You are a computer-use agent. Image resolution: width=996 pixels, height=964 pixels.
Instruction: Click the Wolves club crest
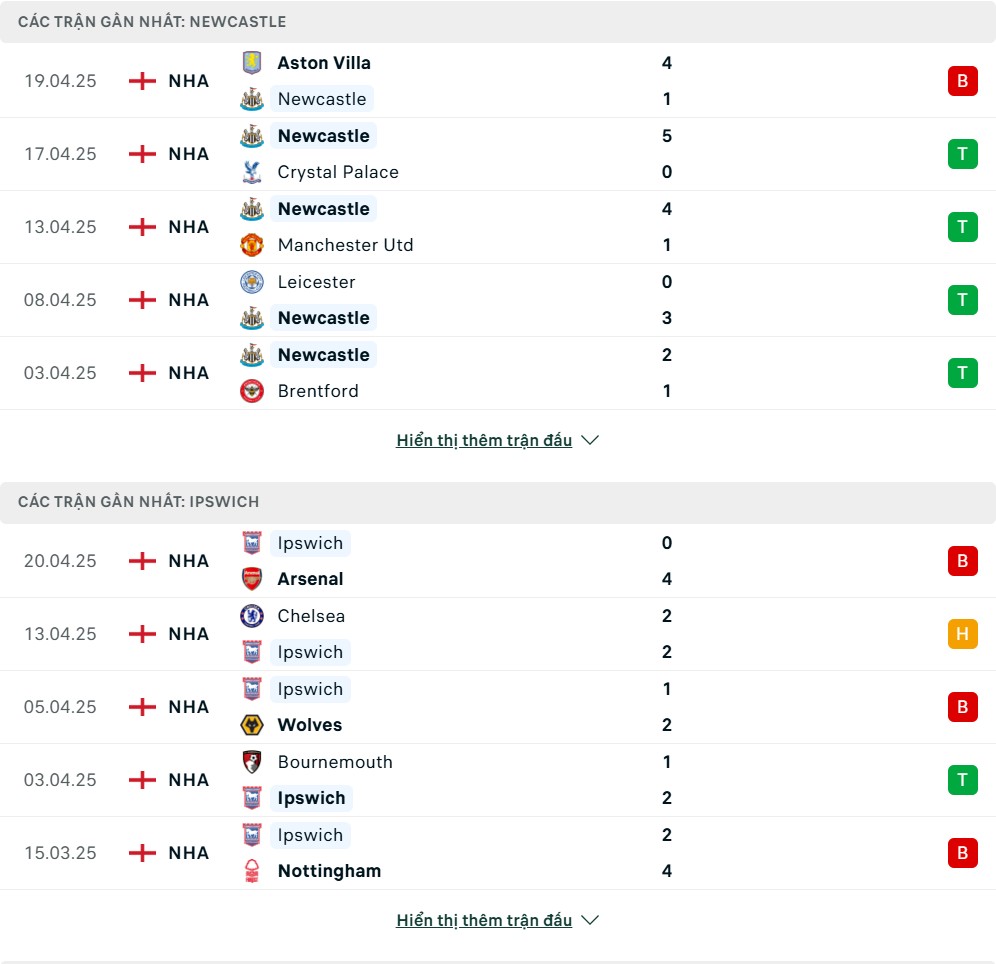(x=252, y=725)
